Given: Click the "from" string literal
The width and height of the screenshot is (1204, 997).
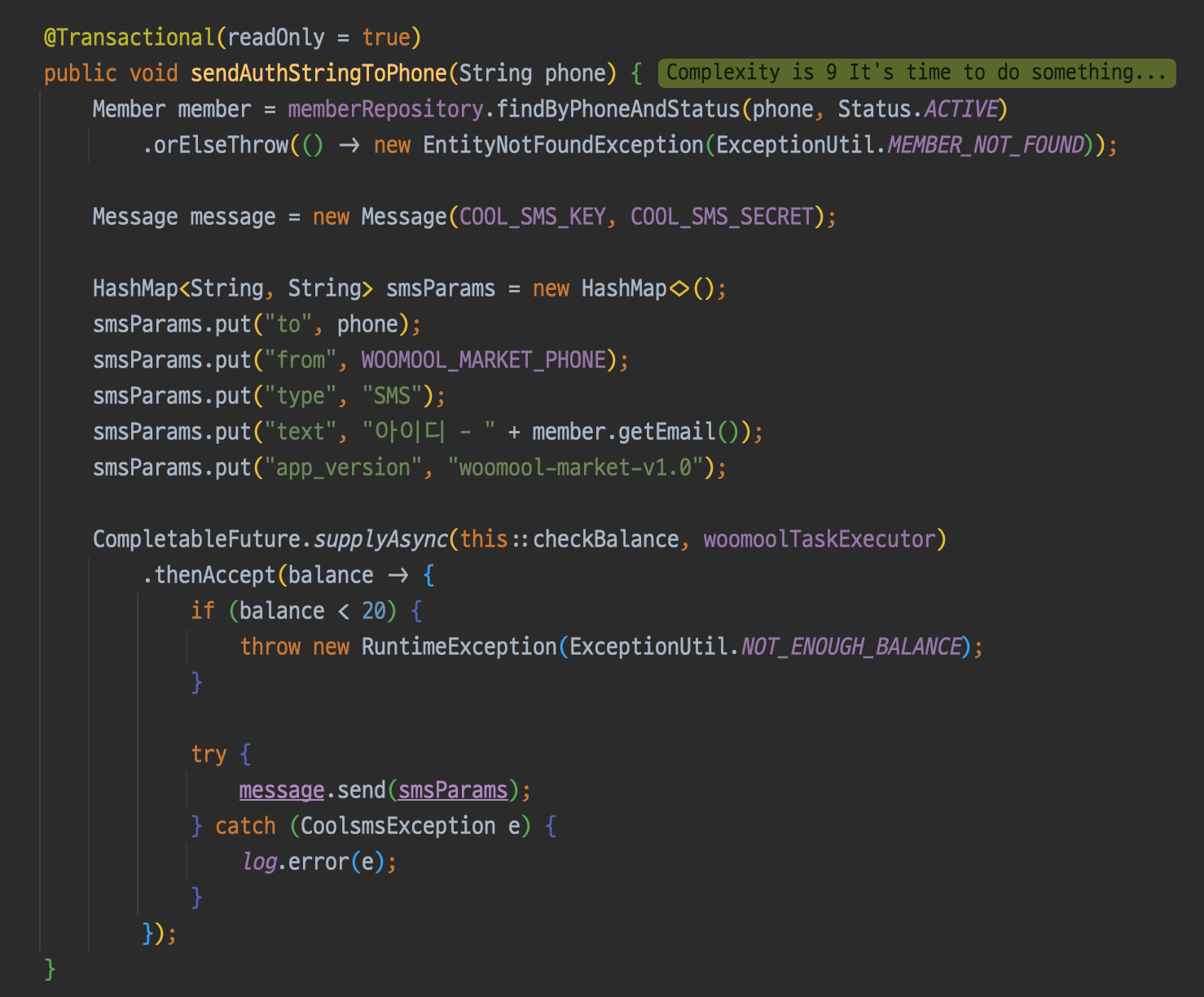Looking at the screenshot, I should pos(301,360).
